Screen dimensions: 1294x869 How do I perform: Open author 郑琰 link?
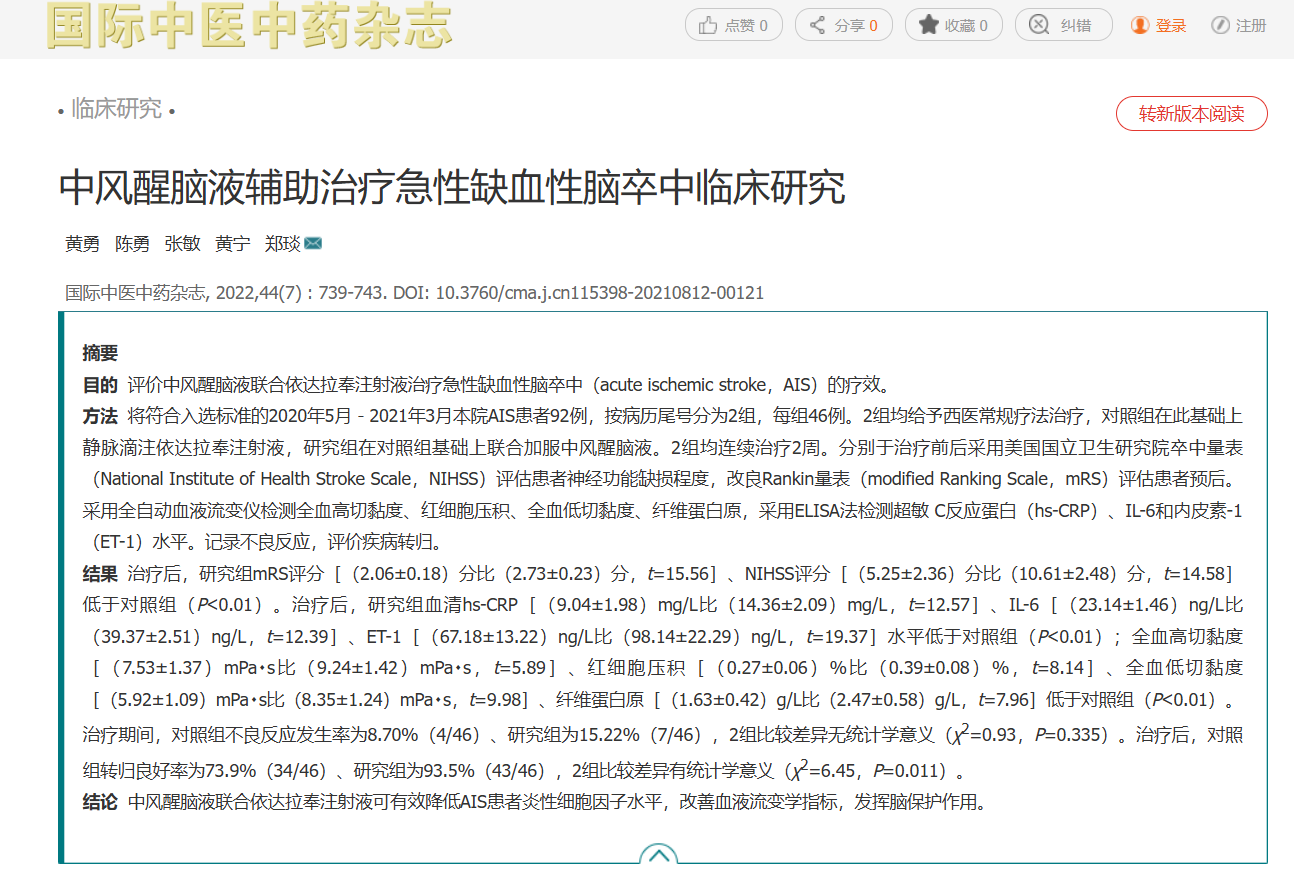(x=282, y=243)
